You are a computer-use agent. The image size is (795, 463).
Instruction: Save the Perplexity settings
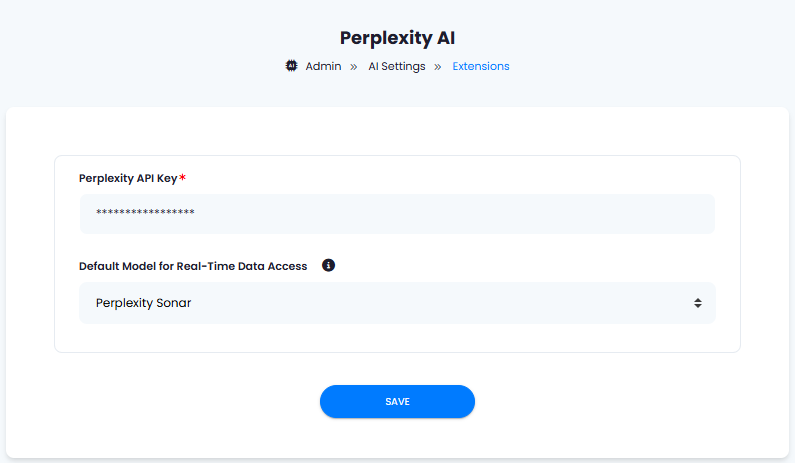[x=397, y=402]
